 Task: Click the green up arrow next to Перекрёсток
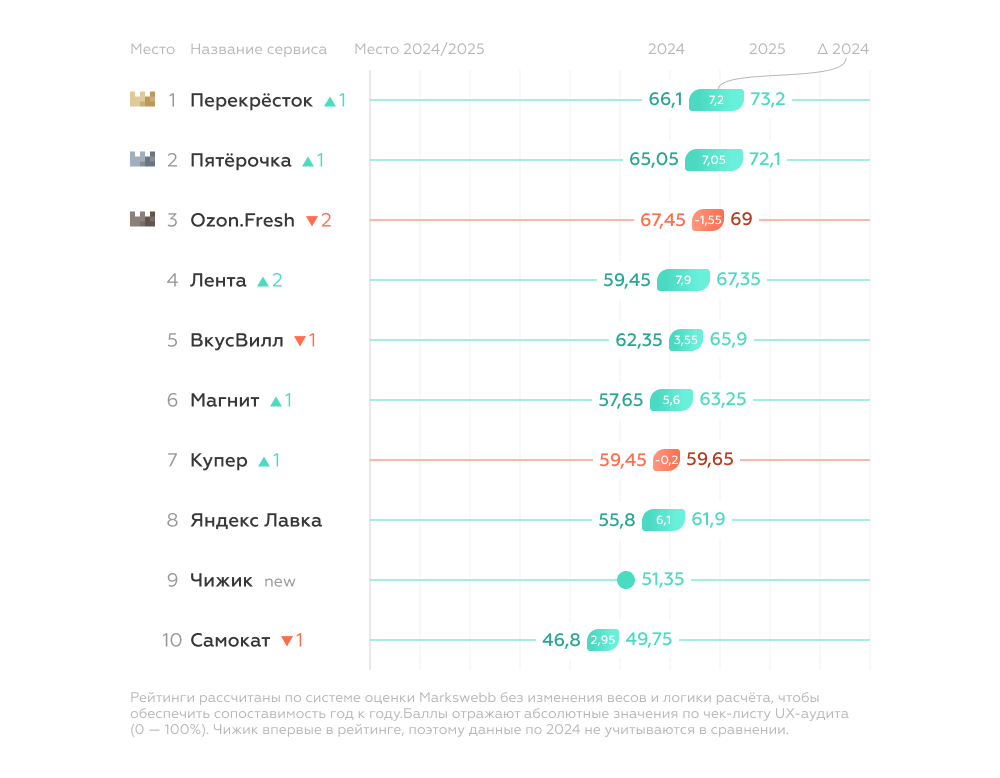330,101
